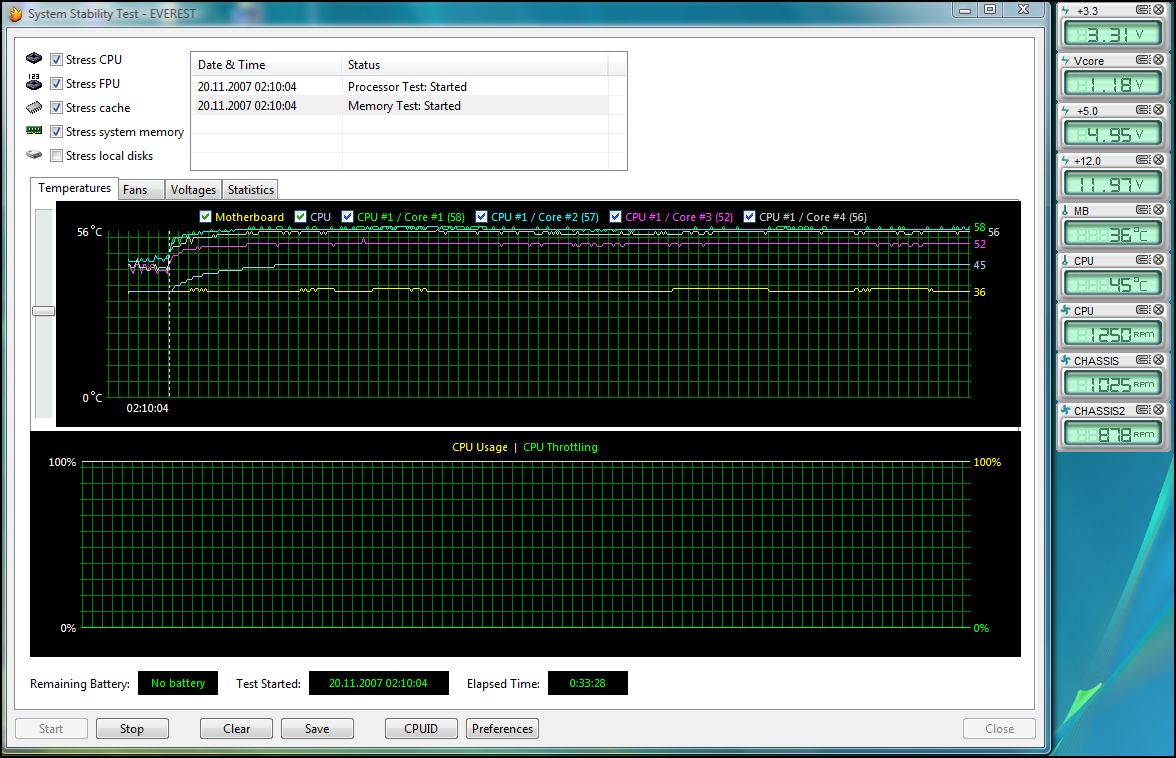Click the Elapsed Time value 0:33:28

click(587, 683)
